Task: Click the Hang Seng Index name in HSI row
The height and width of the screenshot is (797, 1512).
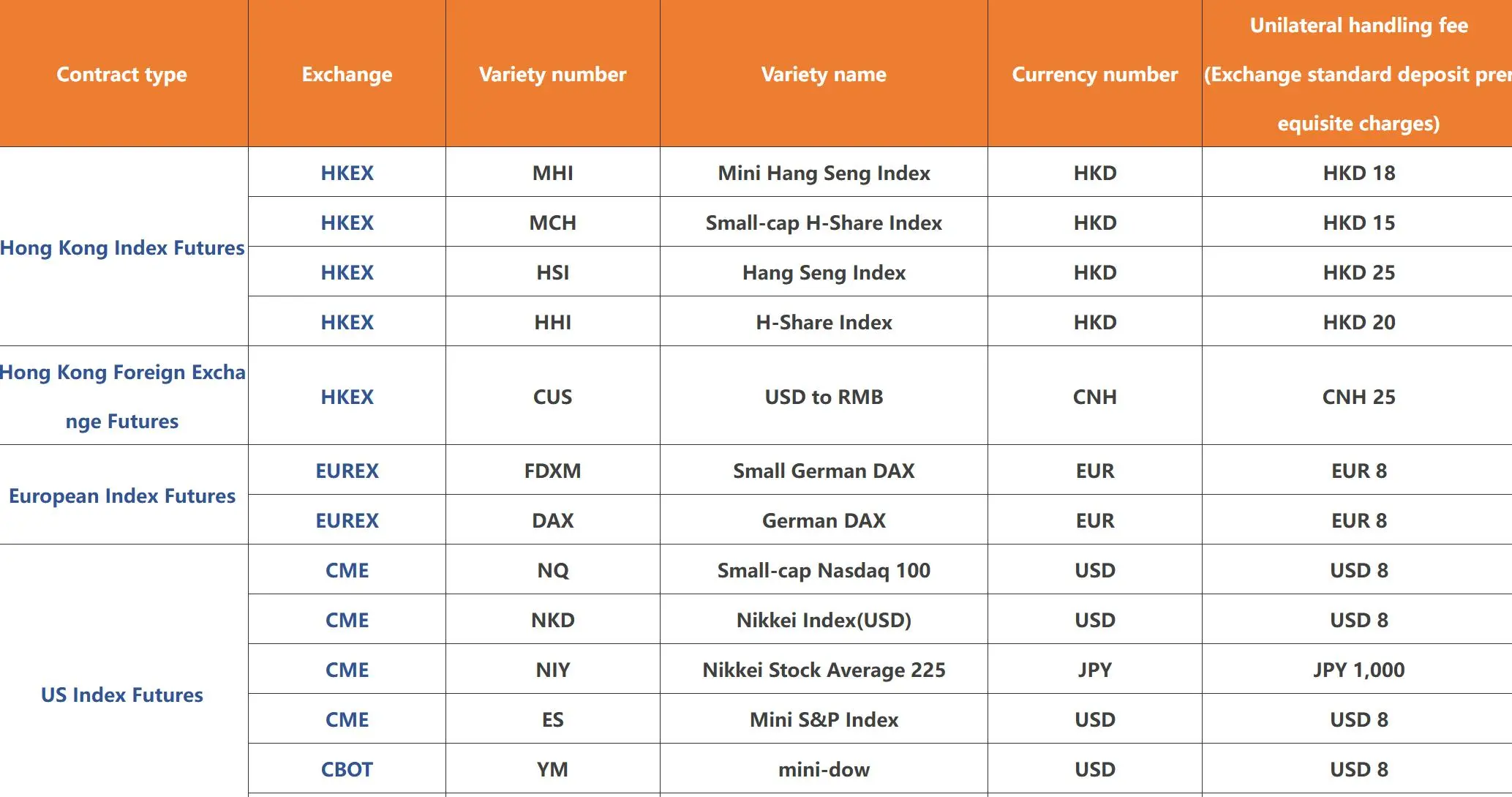Action: tap(824, 273)
